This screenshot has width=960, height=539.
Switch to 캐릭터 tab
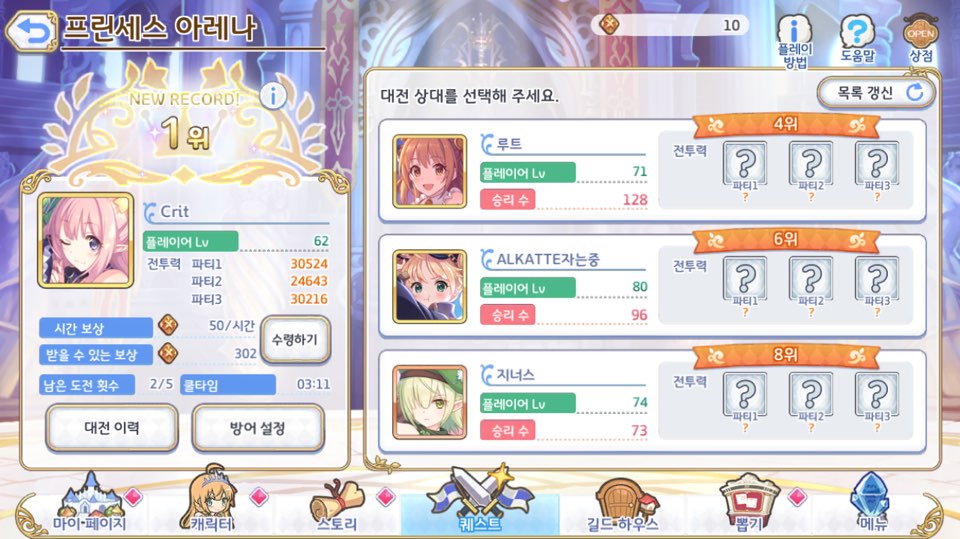[x=211, y=501]
